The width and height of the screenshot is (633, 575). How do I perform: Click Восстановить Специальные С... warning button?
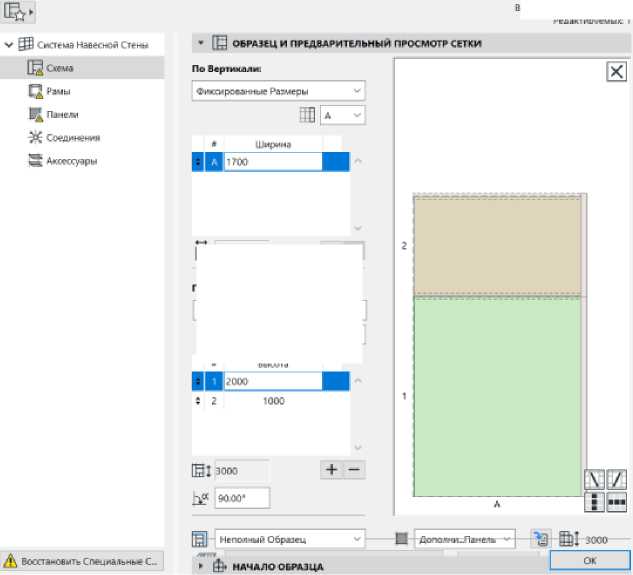coord(82,561)
